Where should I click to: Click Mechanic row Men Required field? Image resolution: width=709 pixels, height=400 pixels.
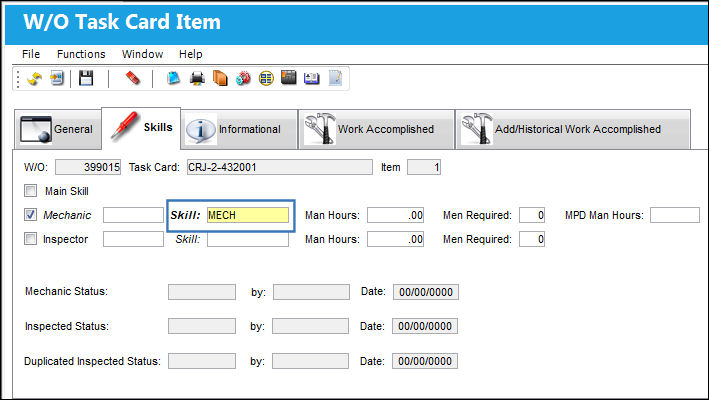pyautogui.click(x=532, y=215)
